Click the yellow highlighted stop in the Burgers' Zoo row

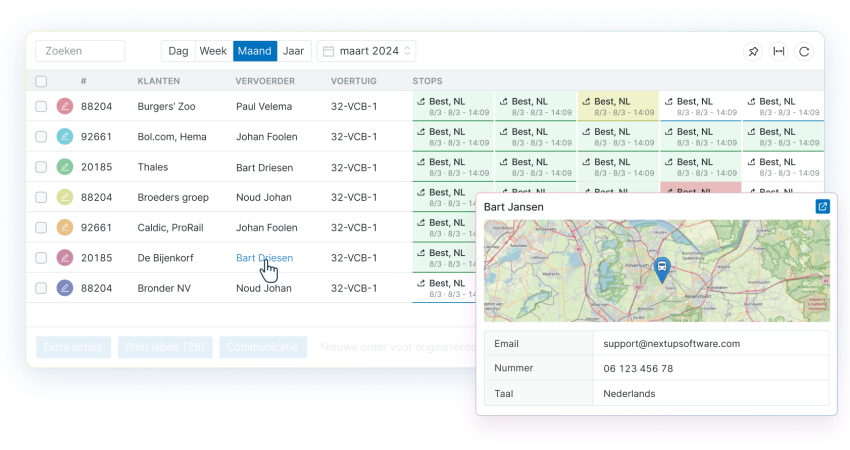point(618,106)
